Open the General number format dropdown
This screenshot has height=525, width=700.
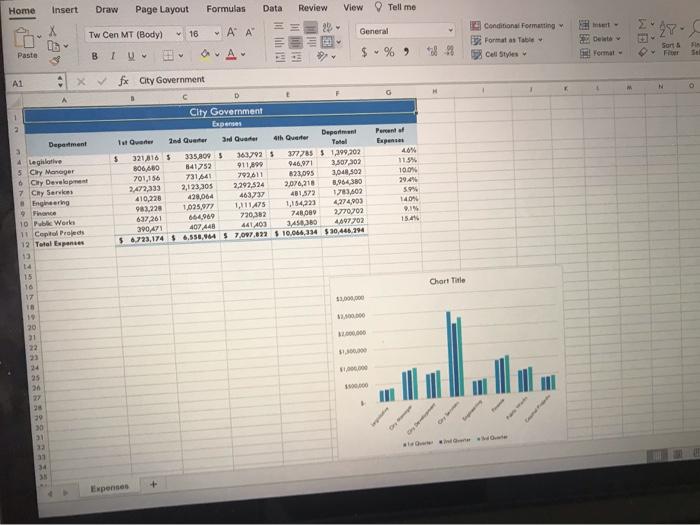click(450, 30)
